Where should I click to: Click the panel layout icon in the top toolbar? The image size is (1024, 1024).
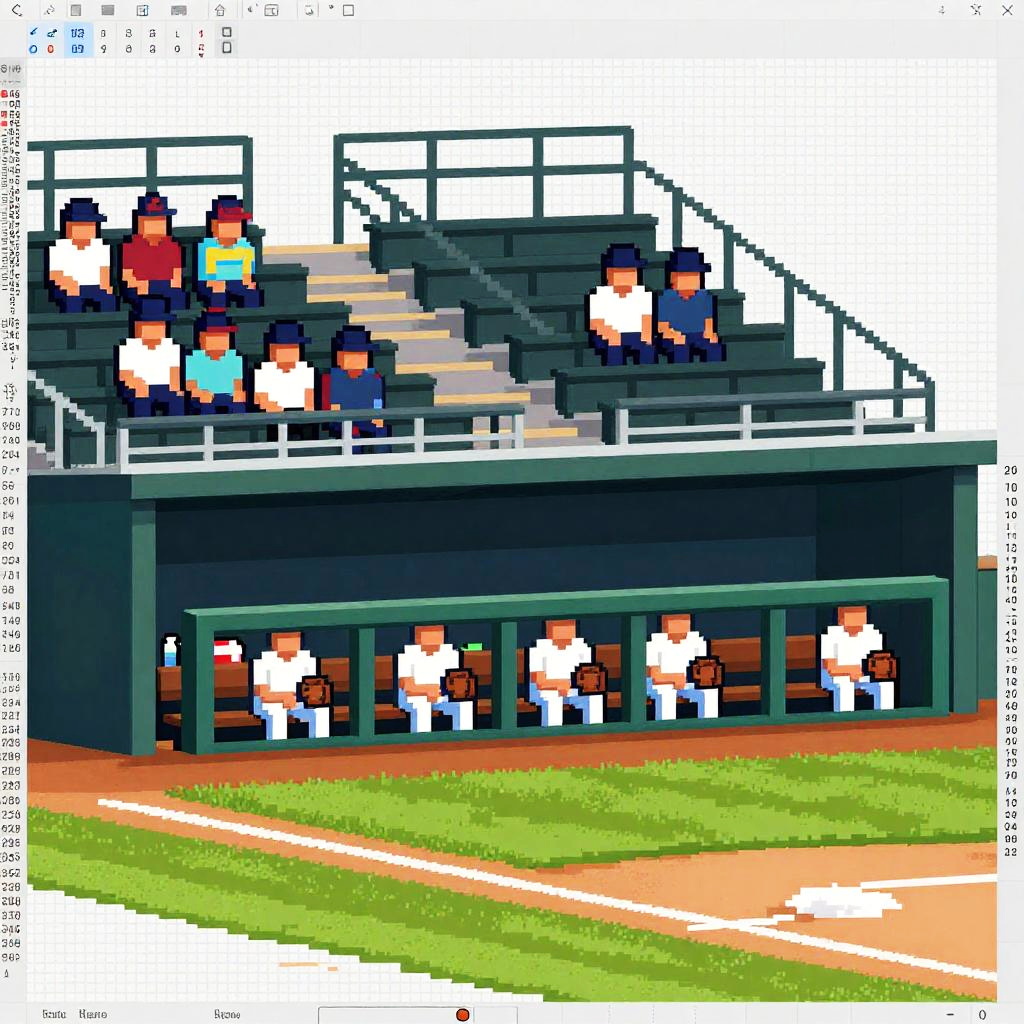[142, 11]
